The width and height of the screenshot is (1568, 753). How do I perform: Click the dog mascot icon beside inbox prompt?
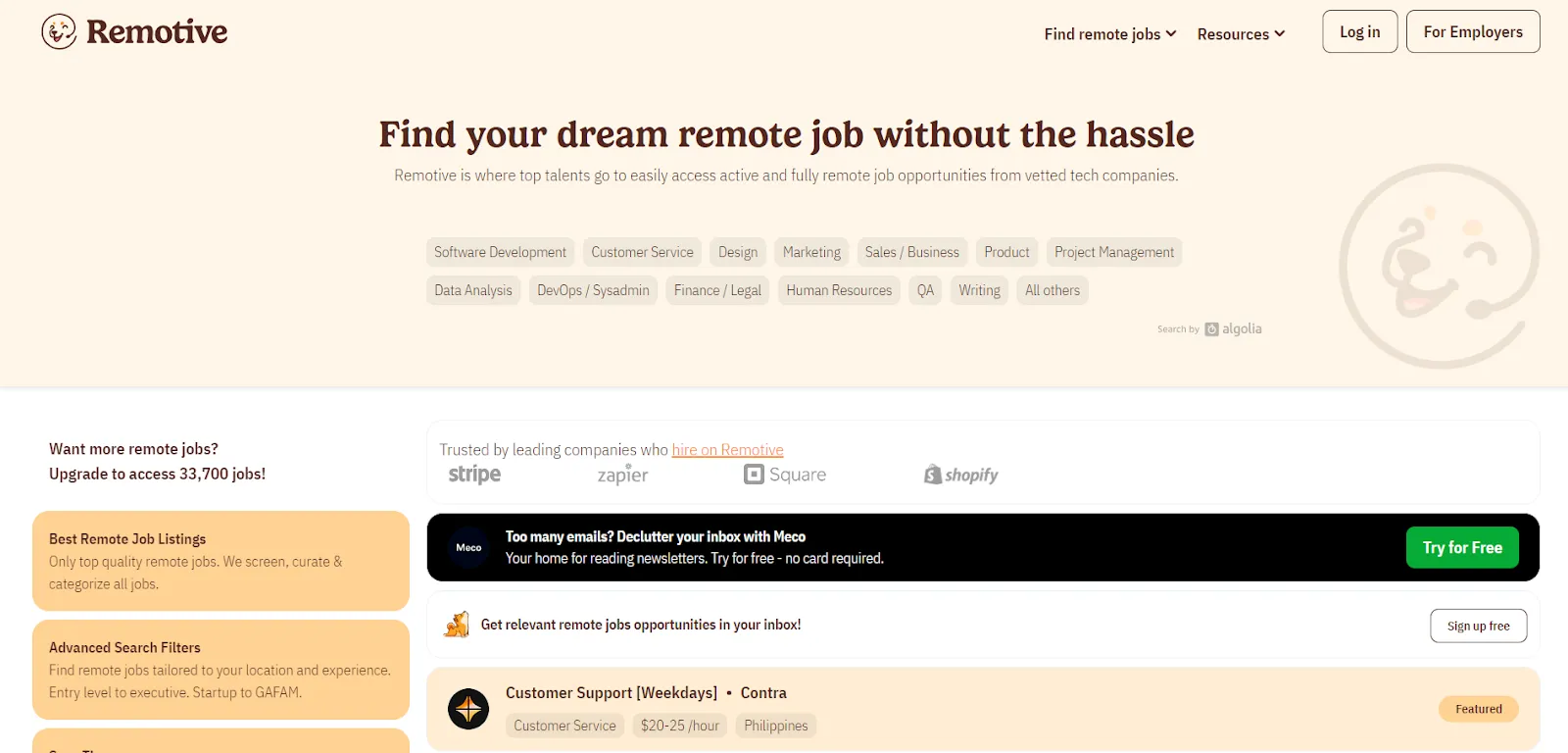pos(457,625)
